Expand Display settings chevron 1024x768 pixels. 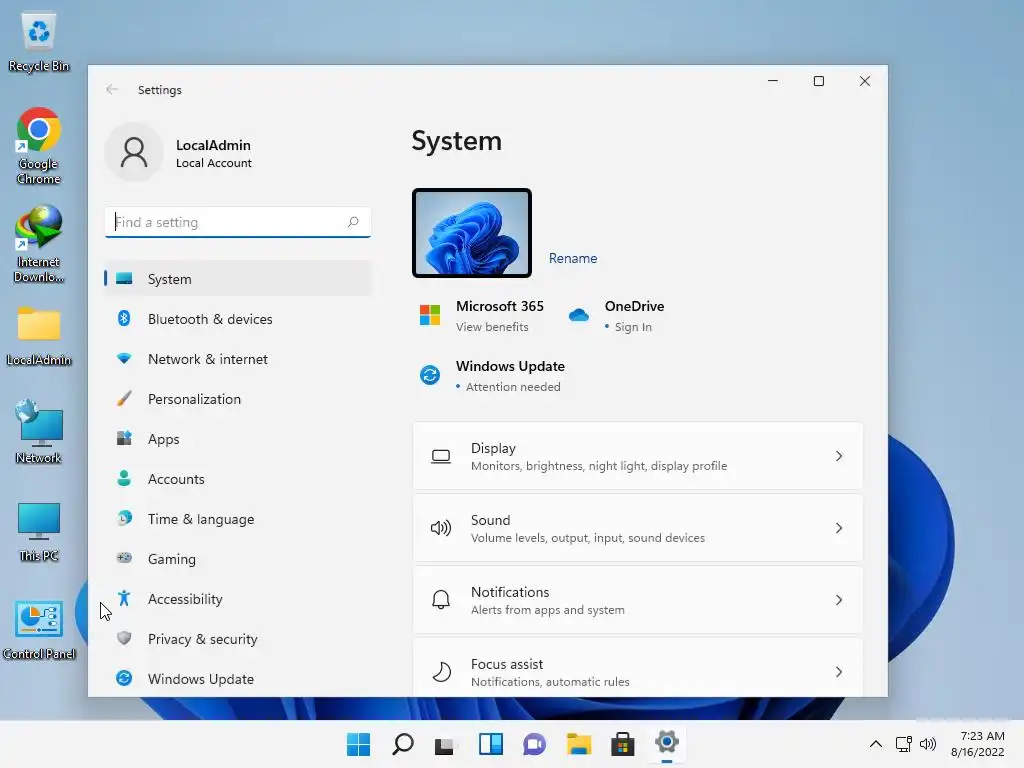(x=839, y=456)
